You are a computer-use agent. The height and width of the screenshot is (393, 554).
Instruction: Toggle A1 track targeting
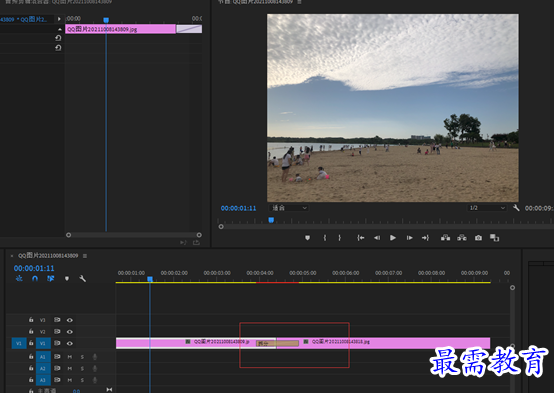43,357
